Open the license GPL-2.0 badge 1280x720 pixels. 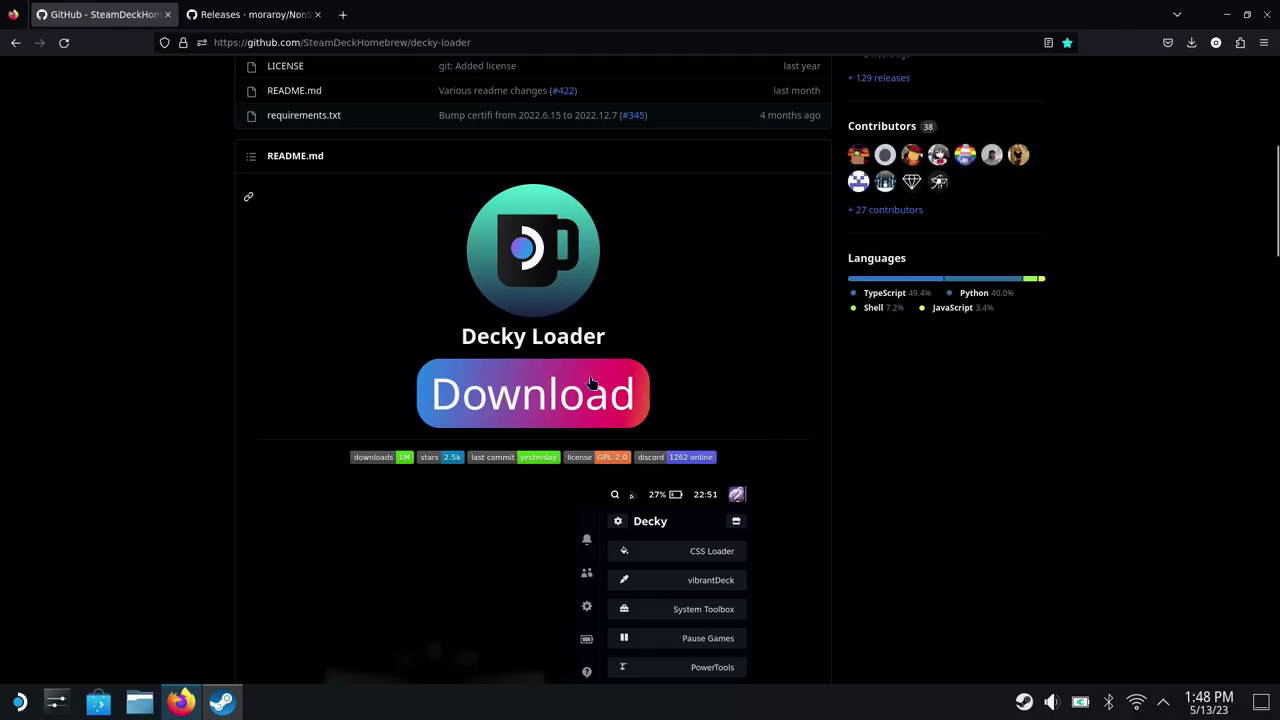[x=597, y=457]
